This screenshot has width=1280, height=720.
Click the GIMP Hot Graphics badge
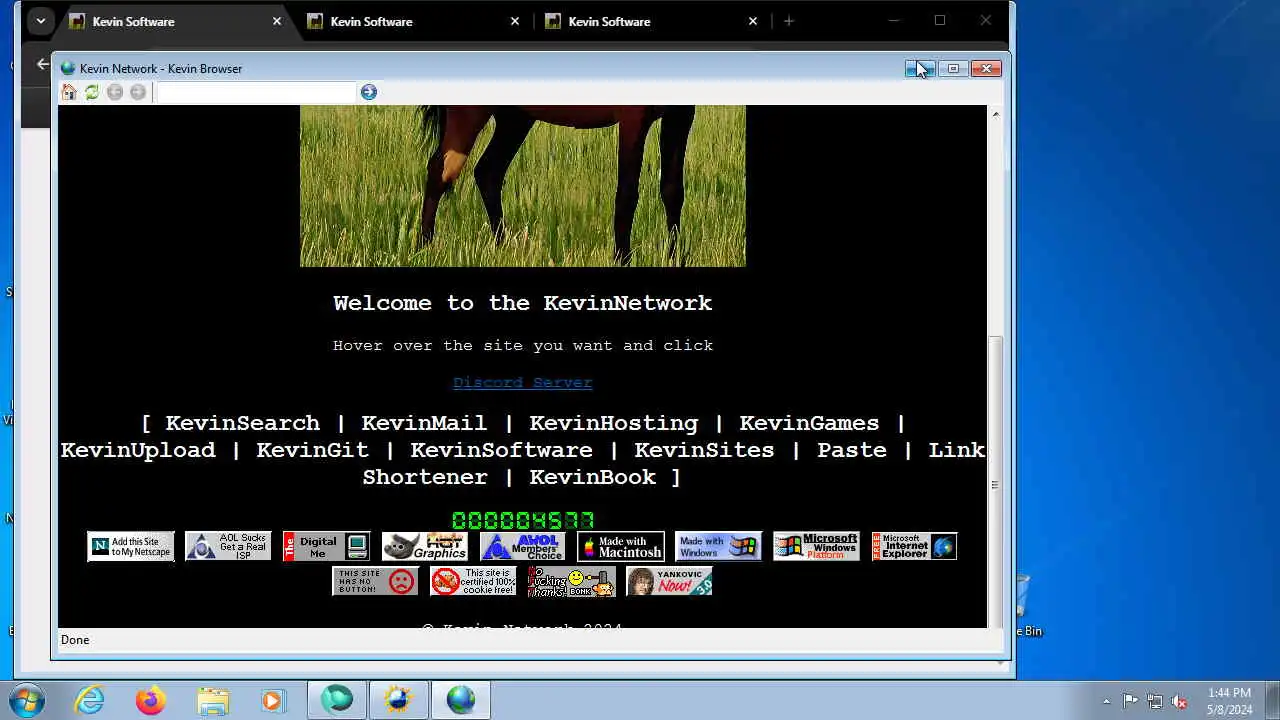point(424,547)
